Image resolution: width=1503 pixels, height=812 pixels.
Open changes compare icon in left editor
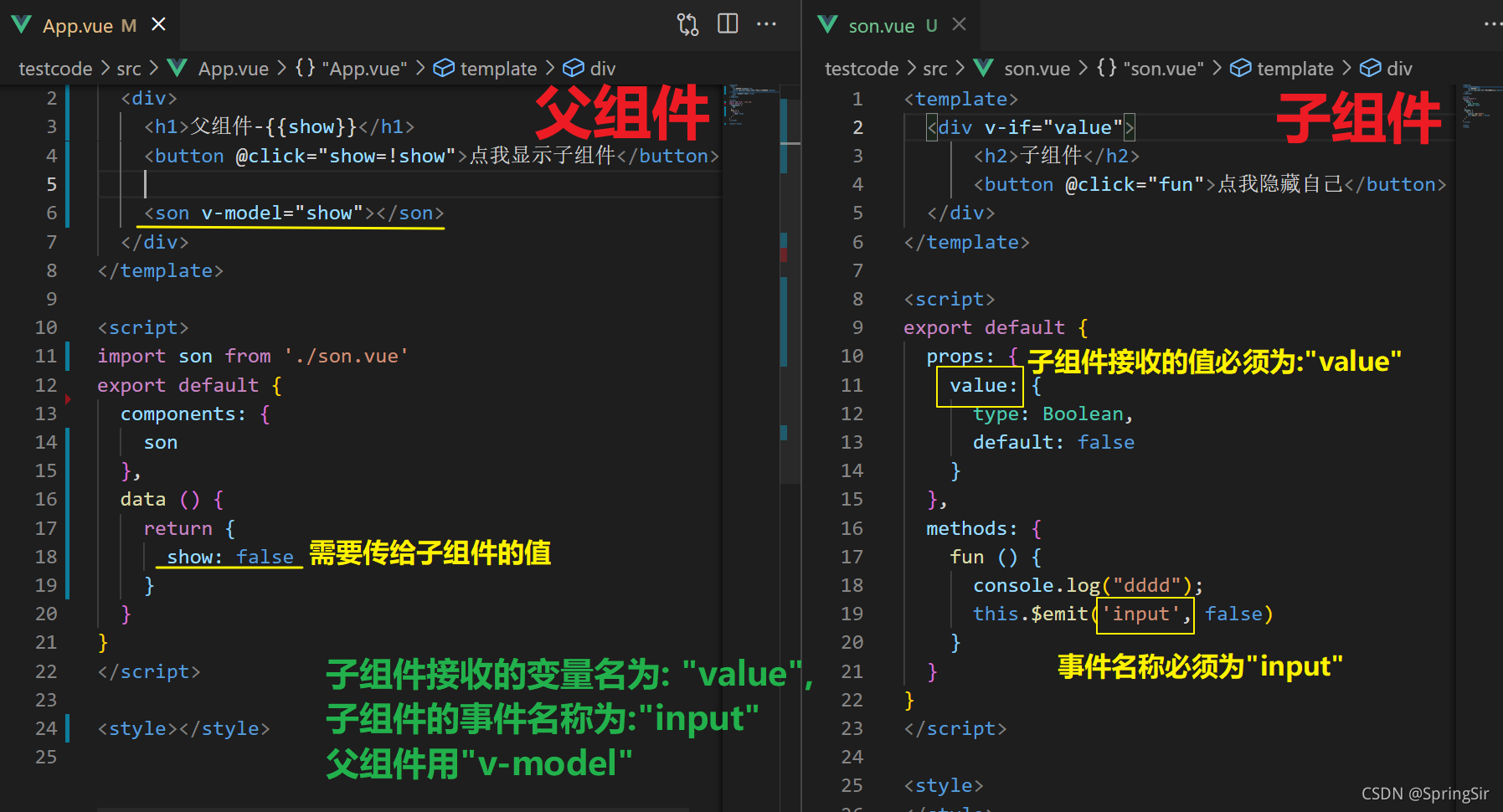687,24
